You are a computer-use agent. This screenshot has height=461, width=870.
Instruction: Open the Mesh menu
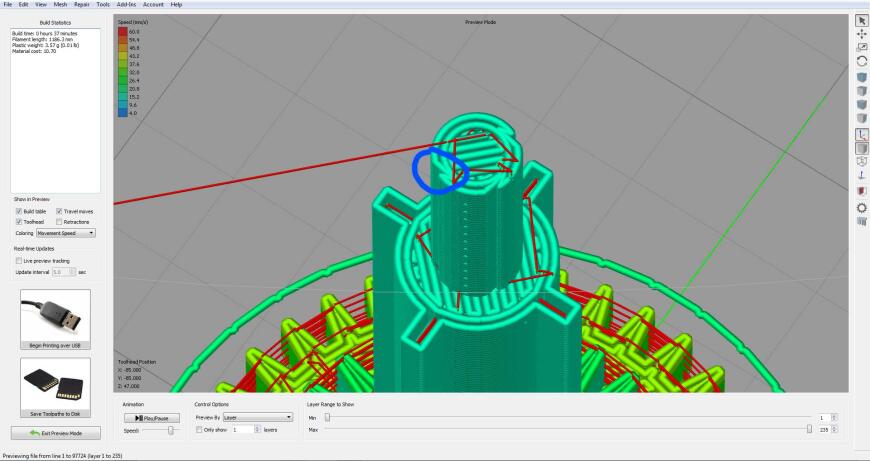60,4
